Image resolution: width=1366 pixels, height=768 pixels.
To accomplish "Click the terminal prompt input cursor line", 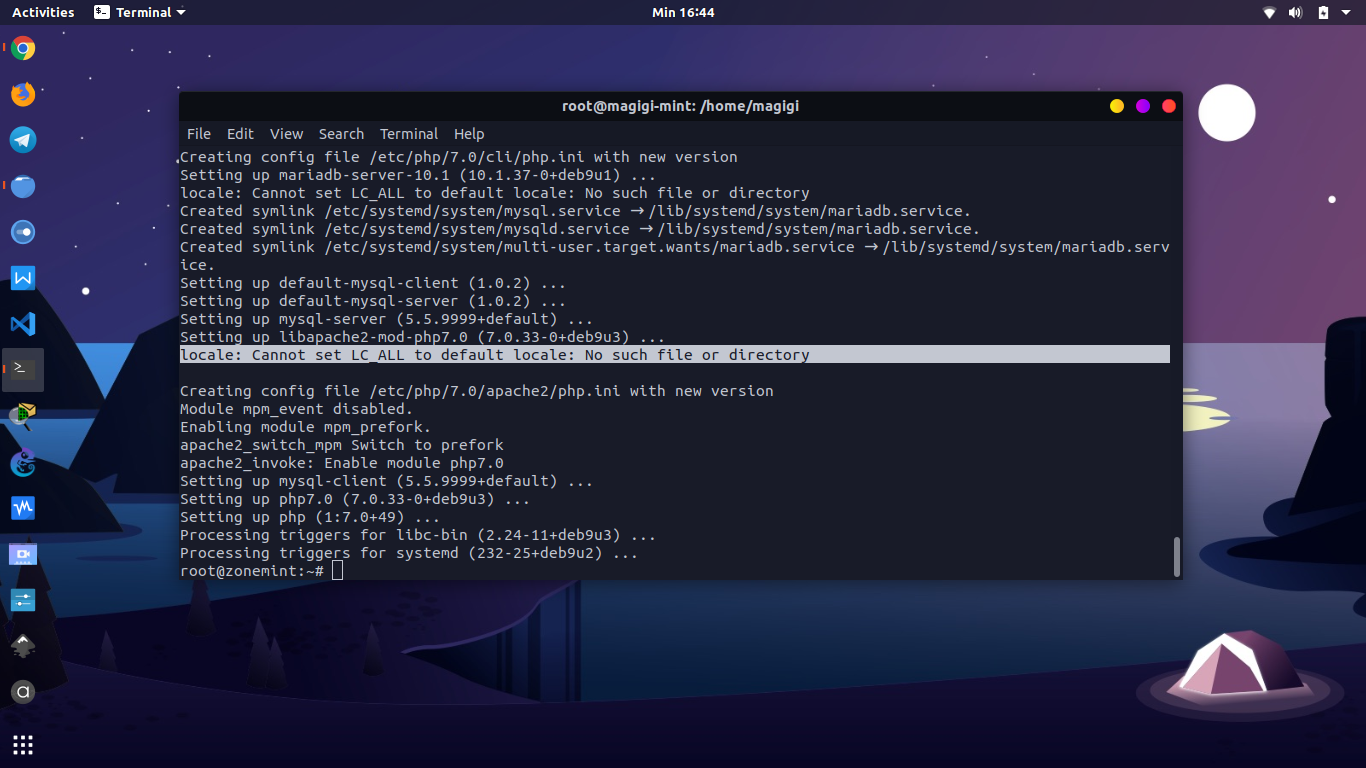I will [x=337, y=570].
